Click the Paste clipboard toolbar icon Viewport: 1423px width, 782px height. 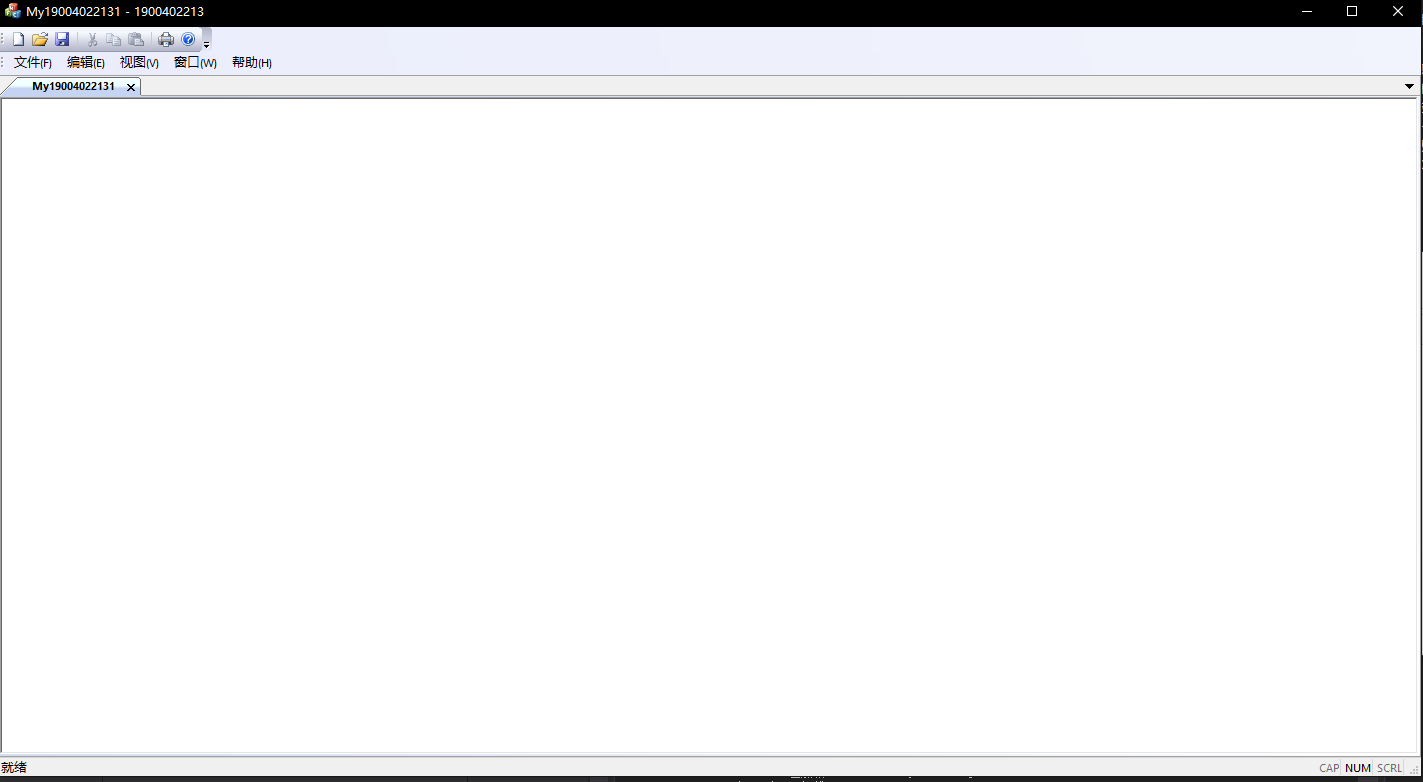tap(136, 40)
